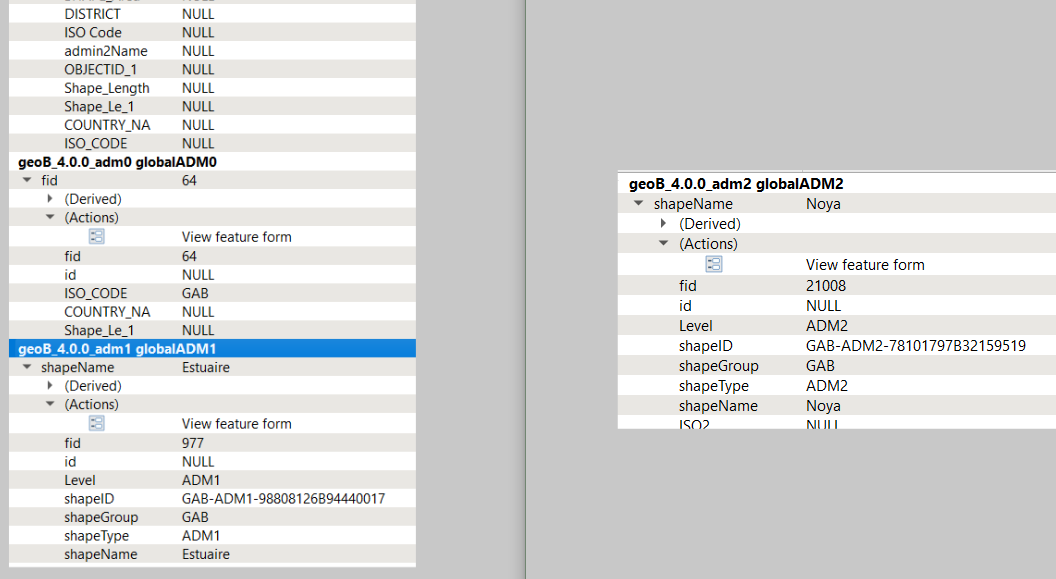1056x579 pixels.
Task: Expand the (Derived) node under Noya
Action: 662,223
